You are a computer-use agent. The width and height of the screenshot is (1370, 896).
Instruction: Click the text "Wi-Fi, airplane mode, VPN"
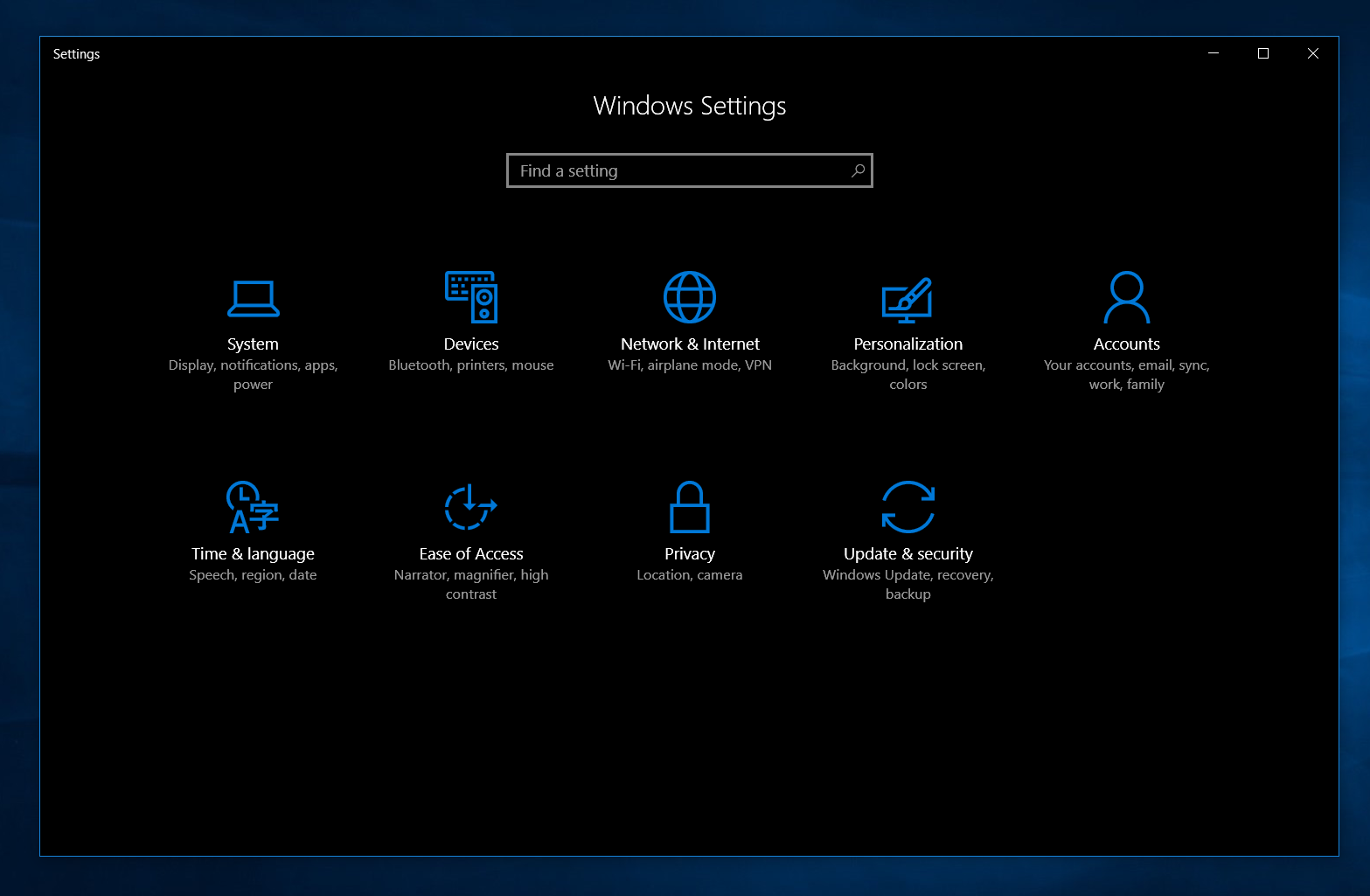(x=690, y=365)
